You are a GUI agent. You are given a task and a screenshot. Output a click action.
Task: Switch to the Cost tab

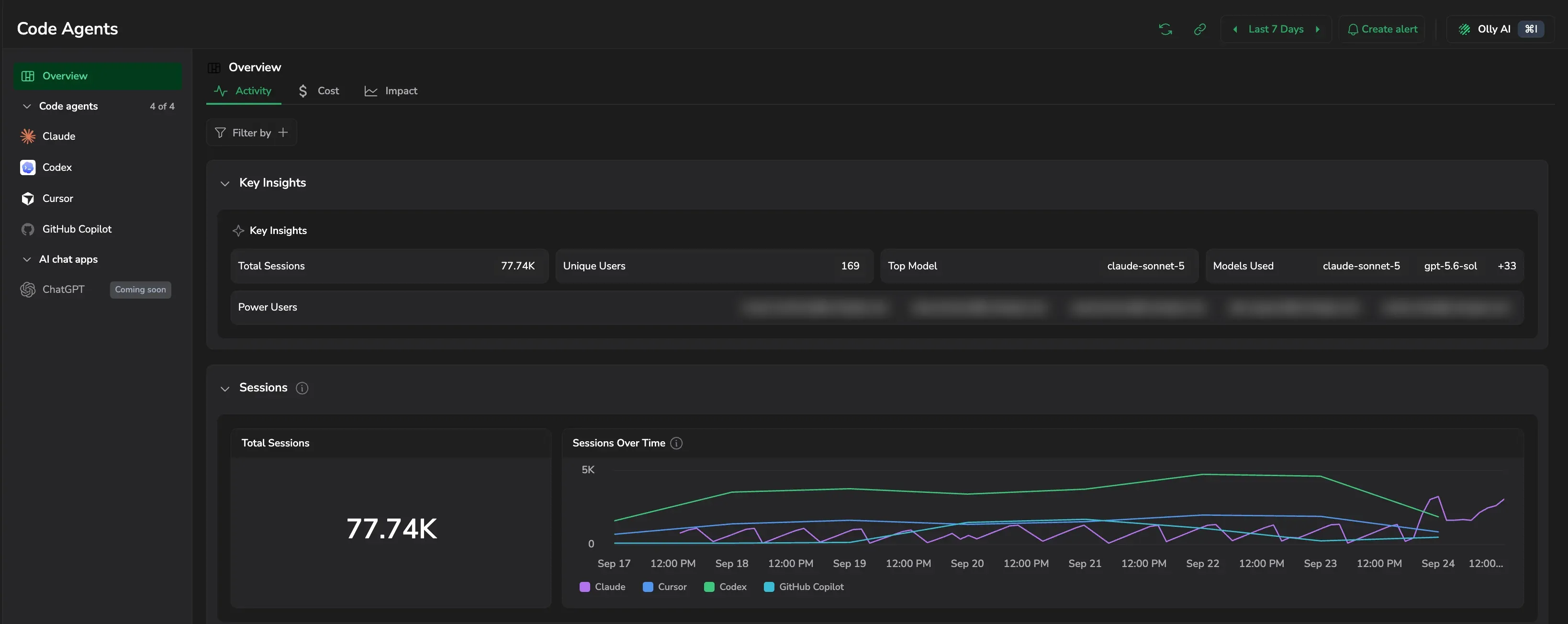[x=319, y=91]
